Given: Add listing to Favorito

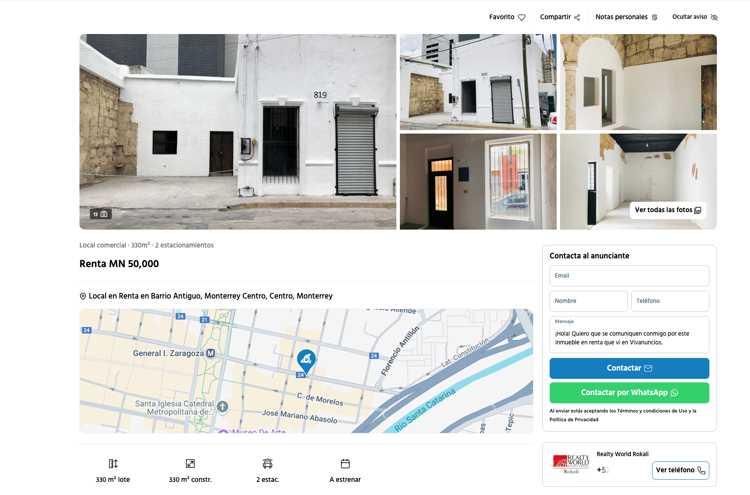Looking at the screenshot, I should point(507,17).
